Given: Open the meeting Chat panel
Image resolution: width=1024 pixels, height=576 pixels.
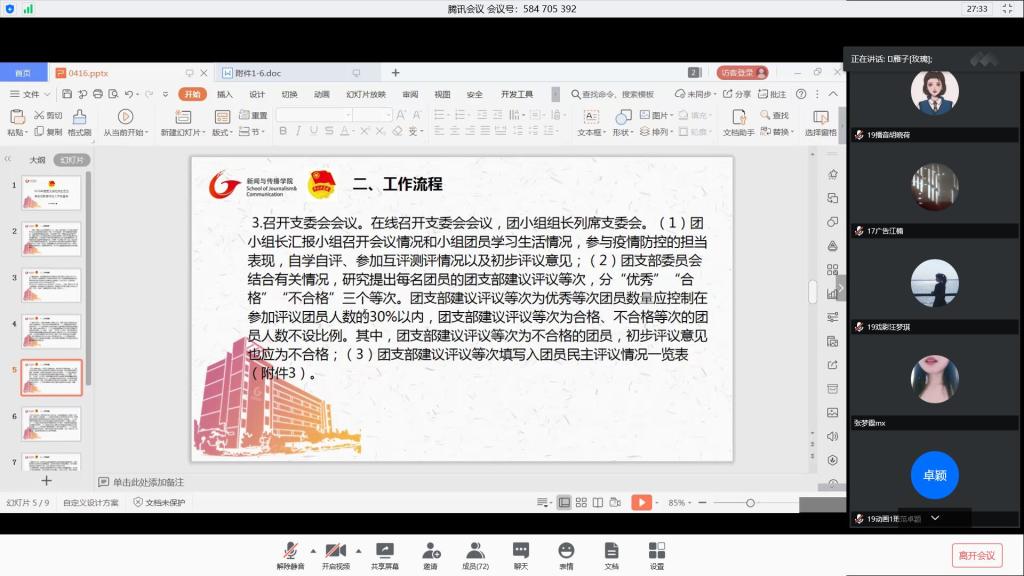Looking at the screenshot, I should click(520, 552).
